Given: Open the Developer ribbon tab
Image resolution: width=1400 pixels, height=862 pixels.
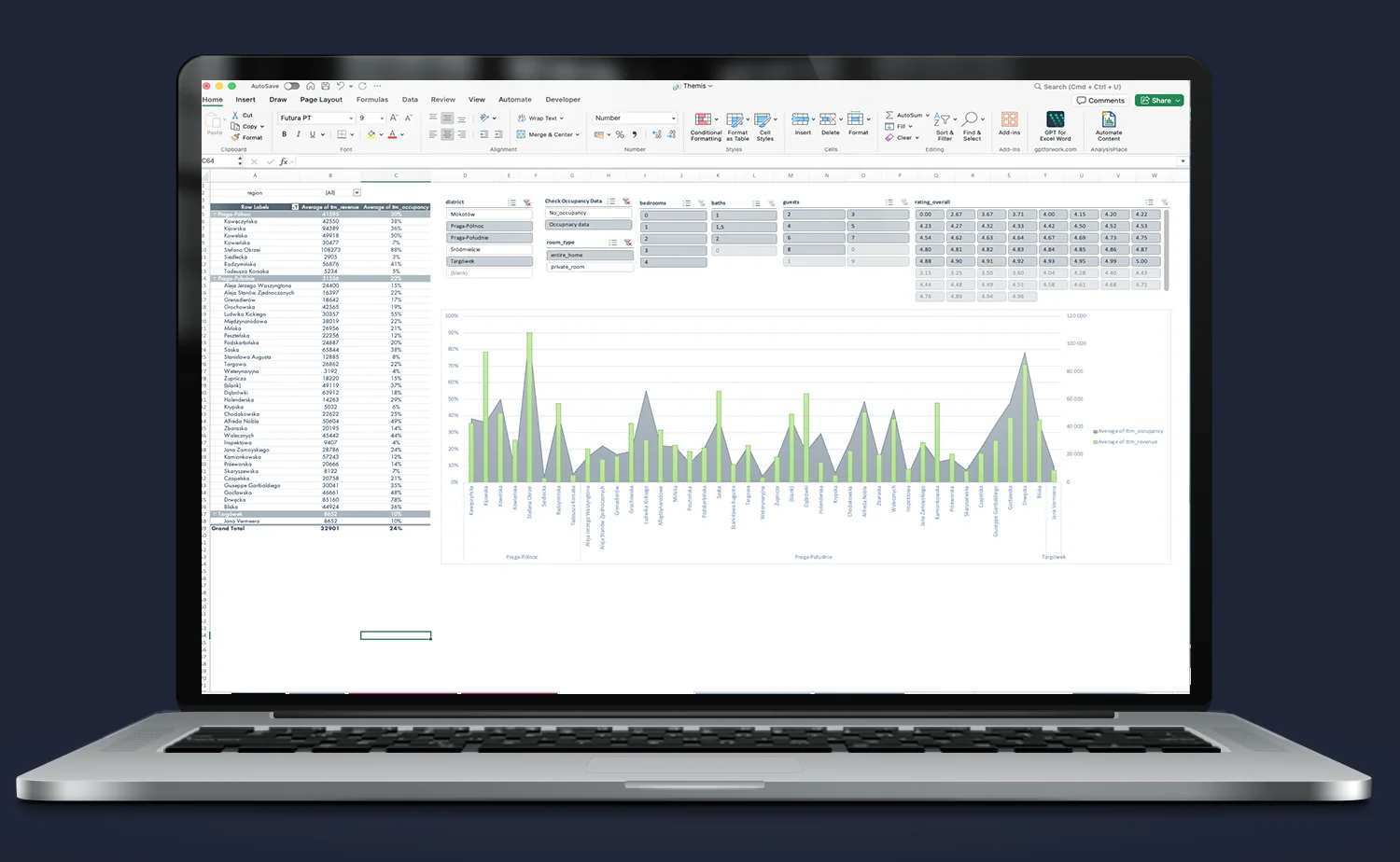Looking at the screenshot, I should tap(563, 100).
